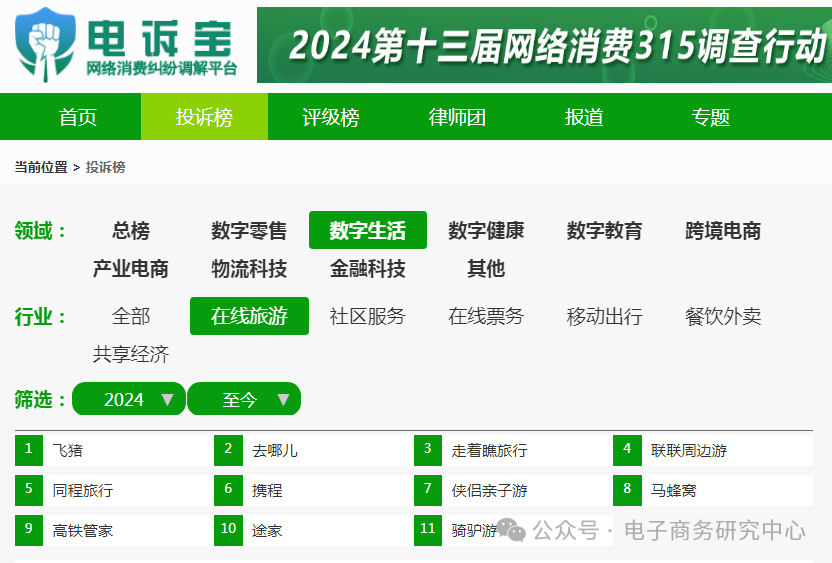Switch to the 律师团 tab

[457, 117]
